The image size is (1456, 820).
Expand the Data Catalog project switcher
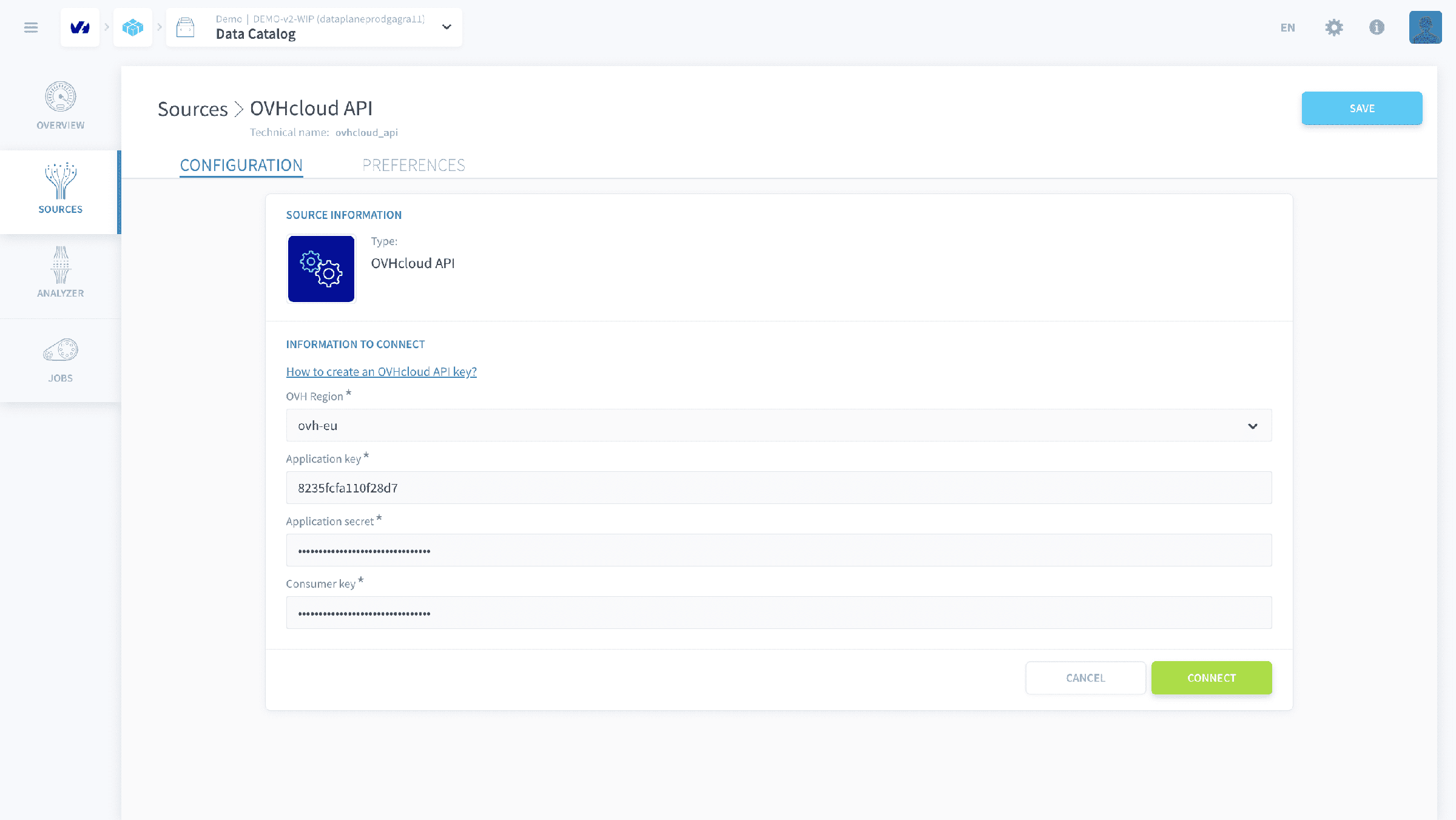pyautogui.click(x=447, y=27)
